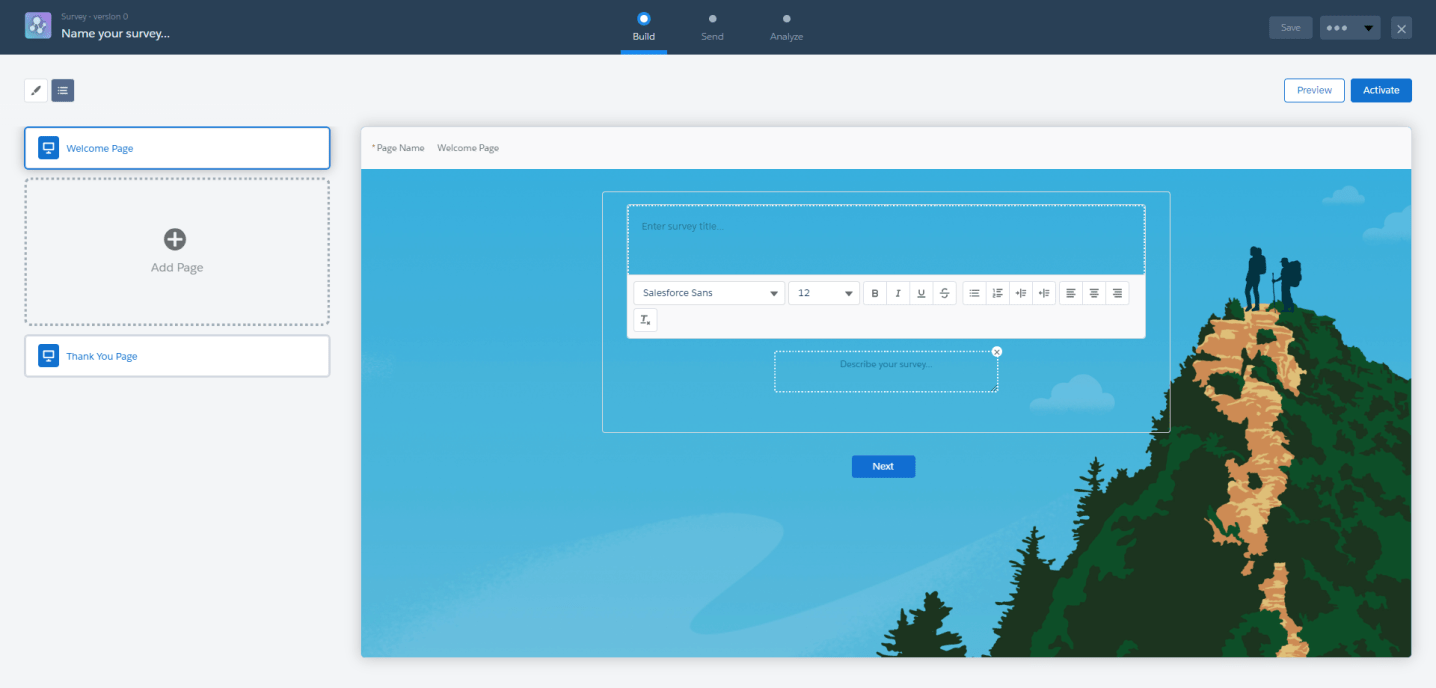Click the Activate button
1436x688 pixels.
coord(1381,90)
